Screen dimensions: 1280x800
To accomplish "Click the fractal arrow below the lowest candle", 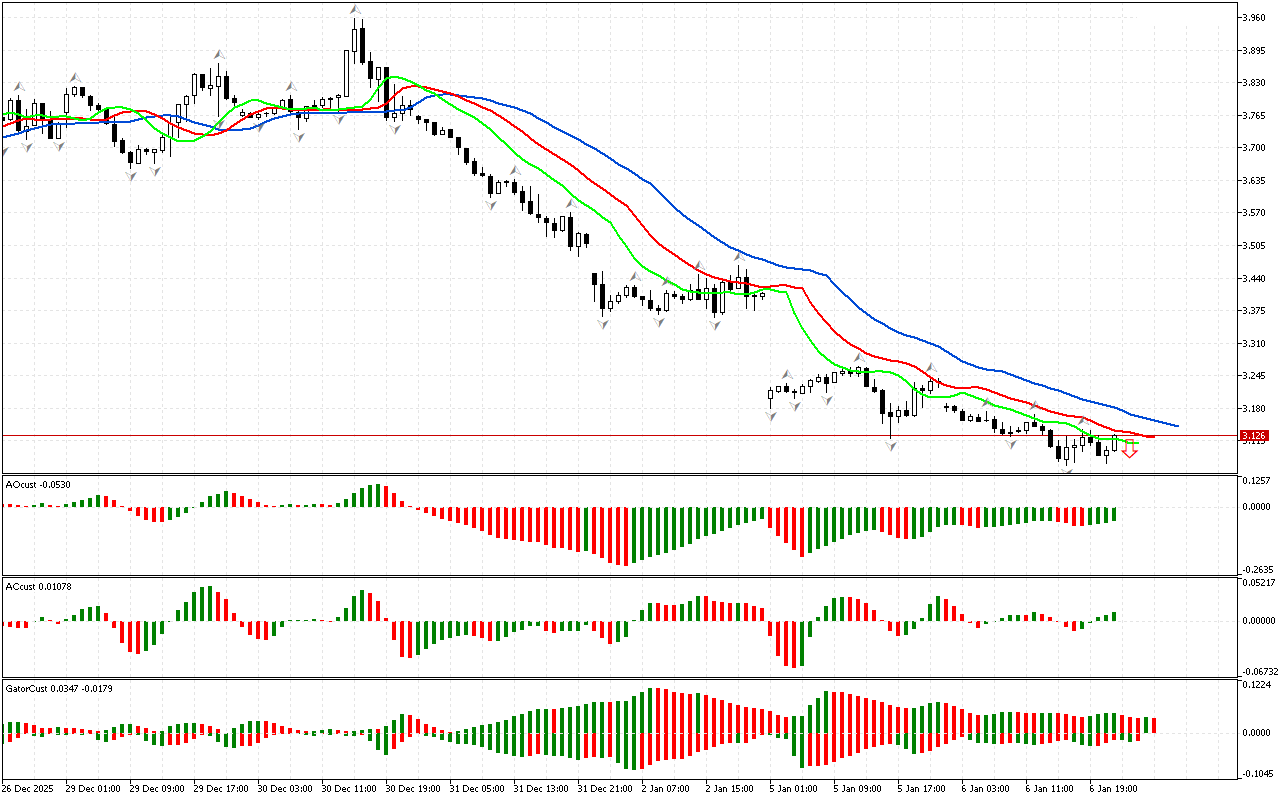I will (x=1067, y=471).
